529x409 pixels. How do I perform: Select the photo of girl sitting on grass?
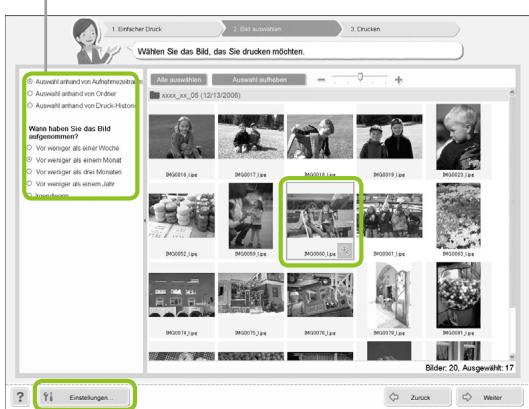coord(182,137)
